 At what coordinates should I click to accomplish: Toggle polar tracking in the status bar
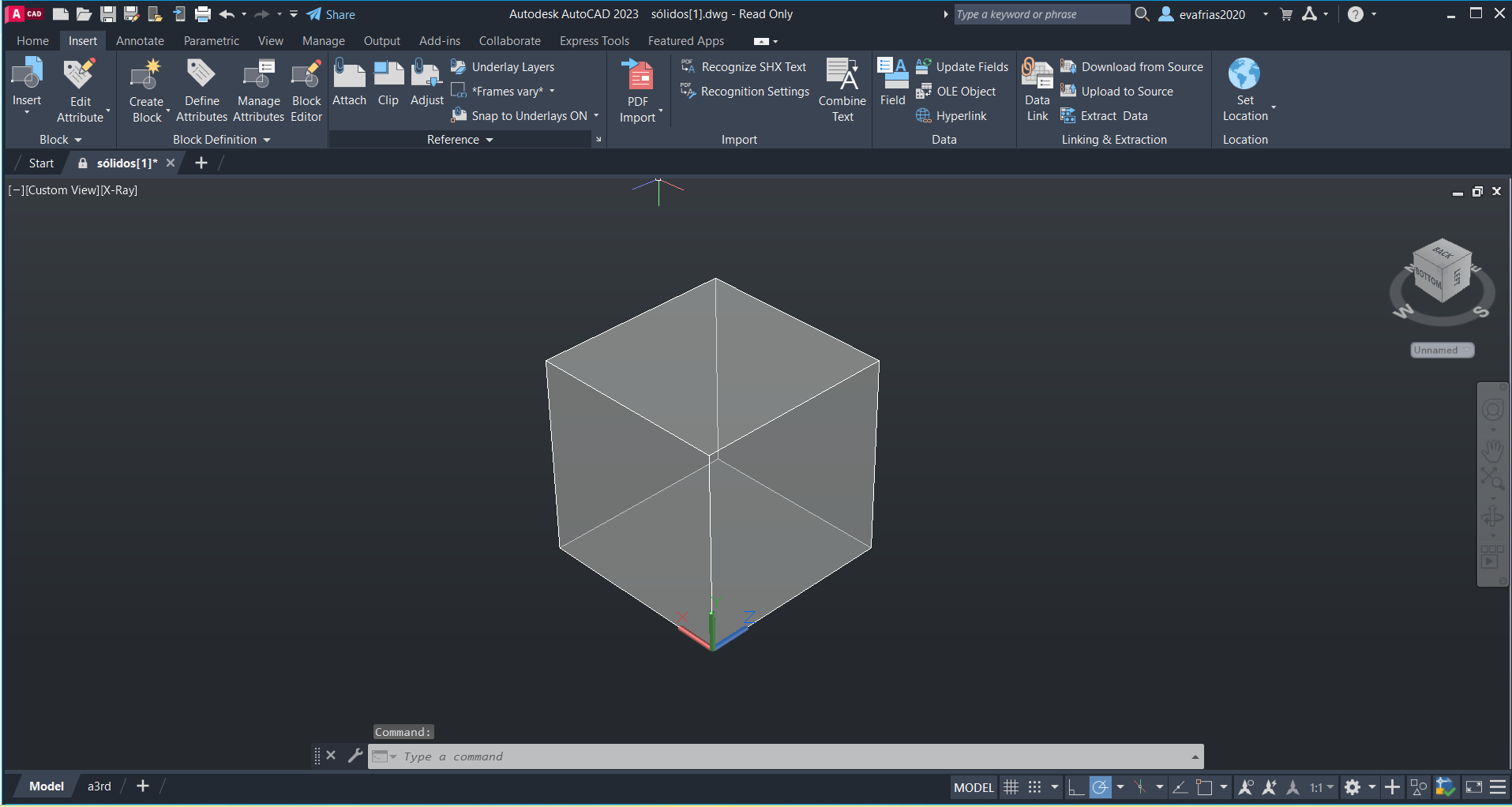tap(1100, 787)
